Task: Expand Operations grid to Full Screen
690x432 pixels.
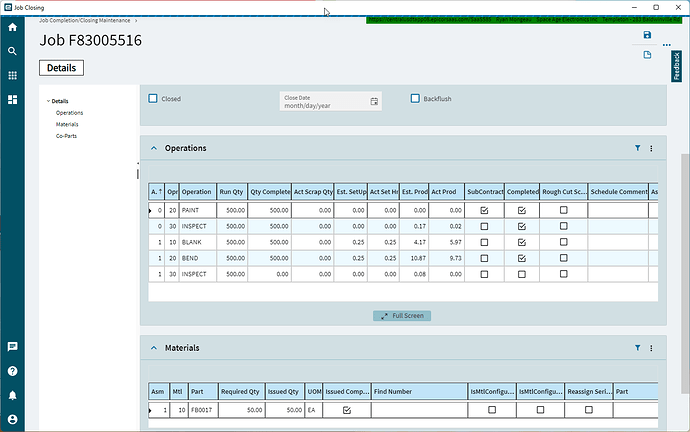Action: (x=402, y=316)
